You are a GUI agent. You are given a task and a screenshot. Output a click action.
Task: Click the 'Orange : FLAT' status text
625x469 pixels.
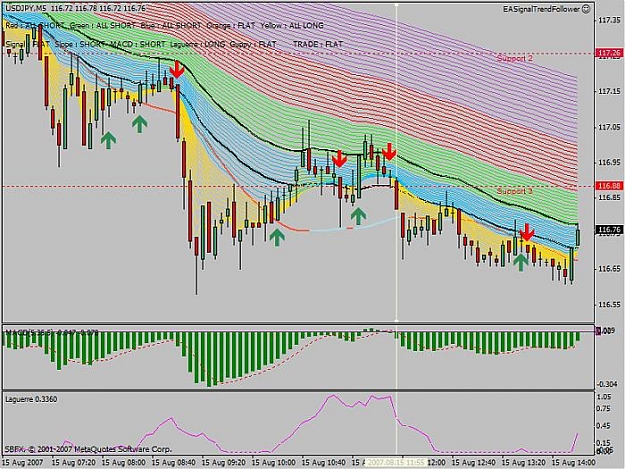(x=231, y=26)
